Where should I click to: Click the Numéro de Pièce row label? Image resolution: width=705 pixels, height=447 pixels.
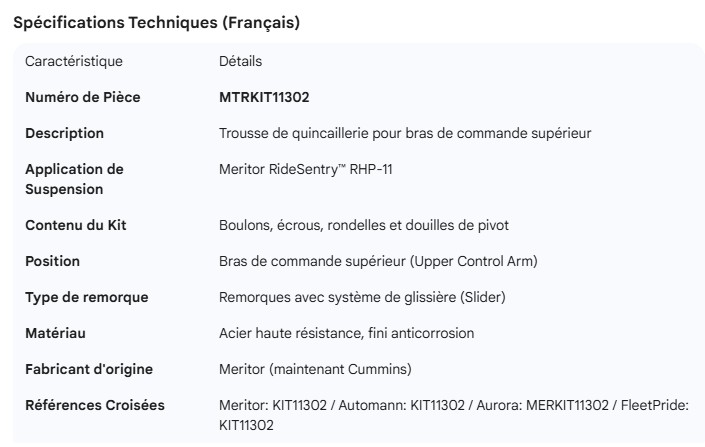point(82,98)
